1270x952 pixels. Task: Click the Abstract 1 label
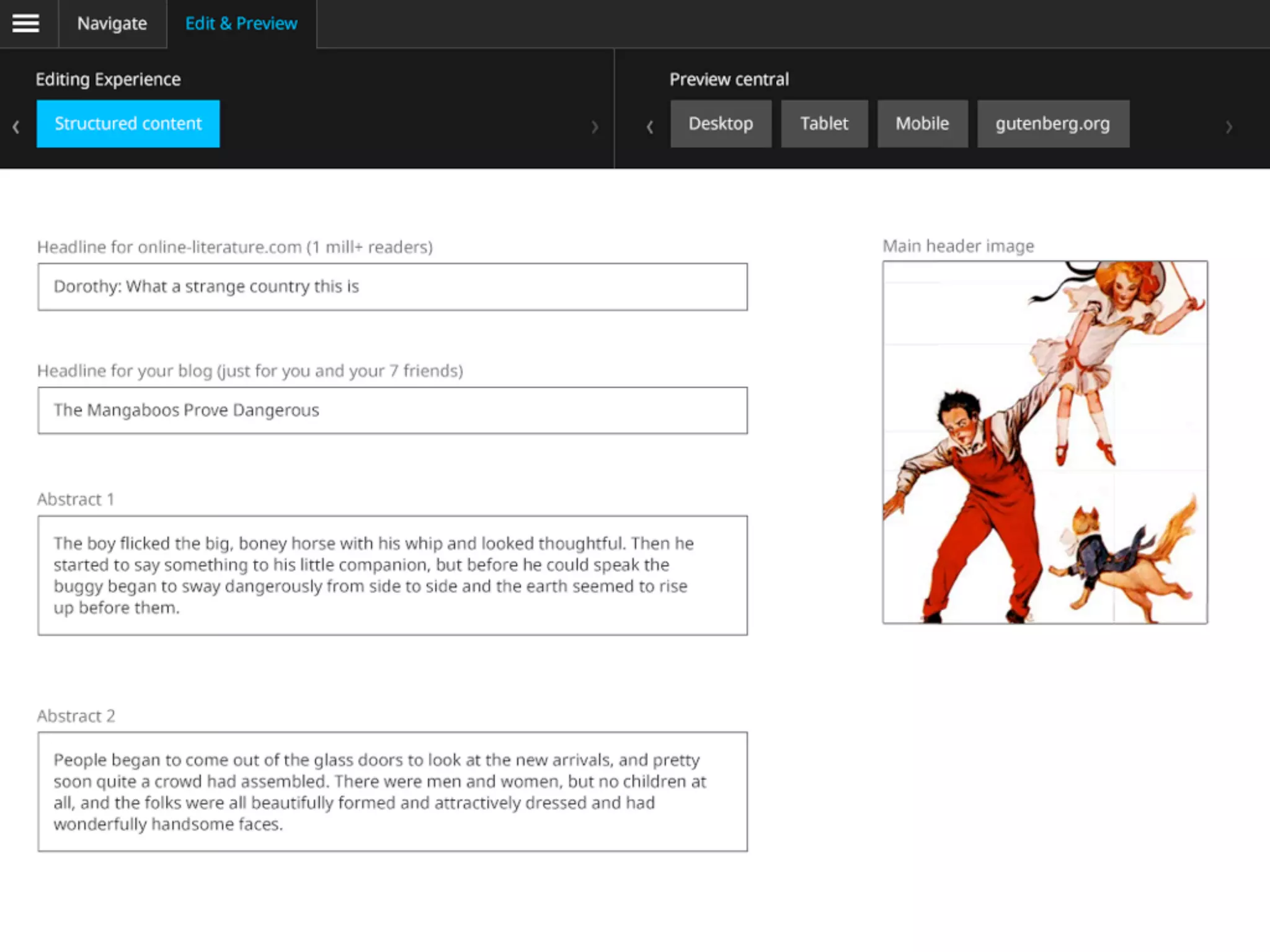click(x=76, y=499)
